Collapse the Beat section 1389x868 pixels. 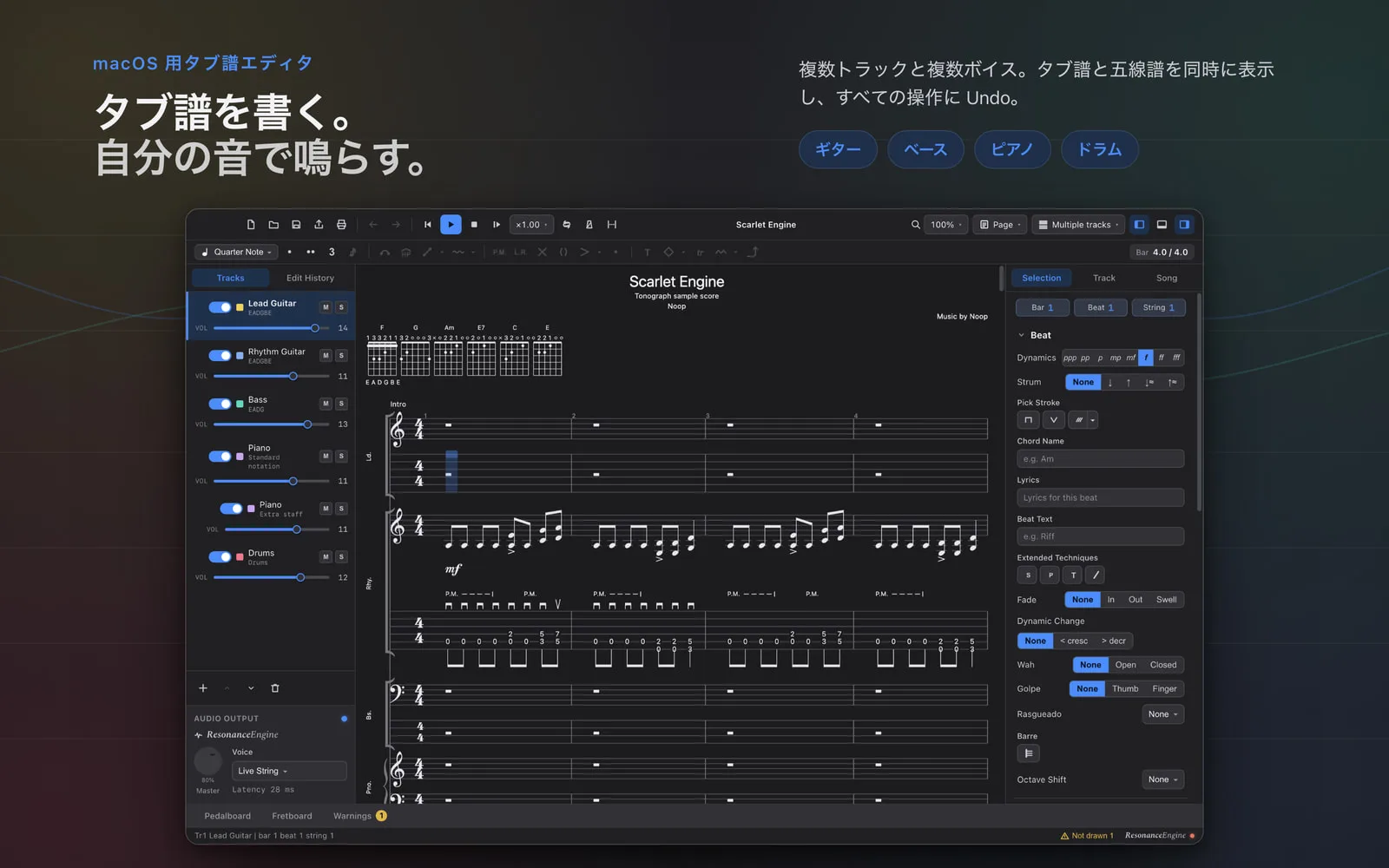(1021, 336)
